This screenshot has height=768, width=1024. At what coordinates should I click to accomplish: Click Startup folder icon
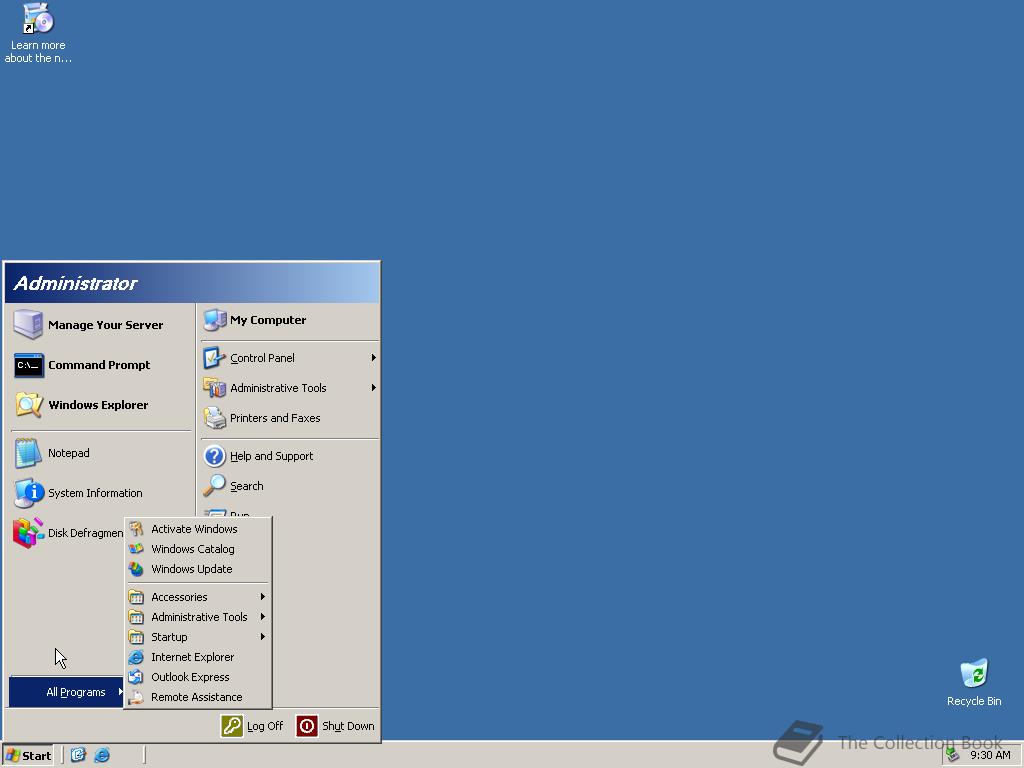tap(136, 637)
